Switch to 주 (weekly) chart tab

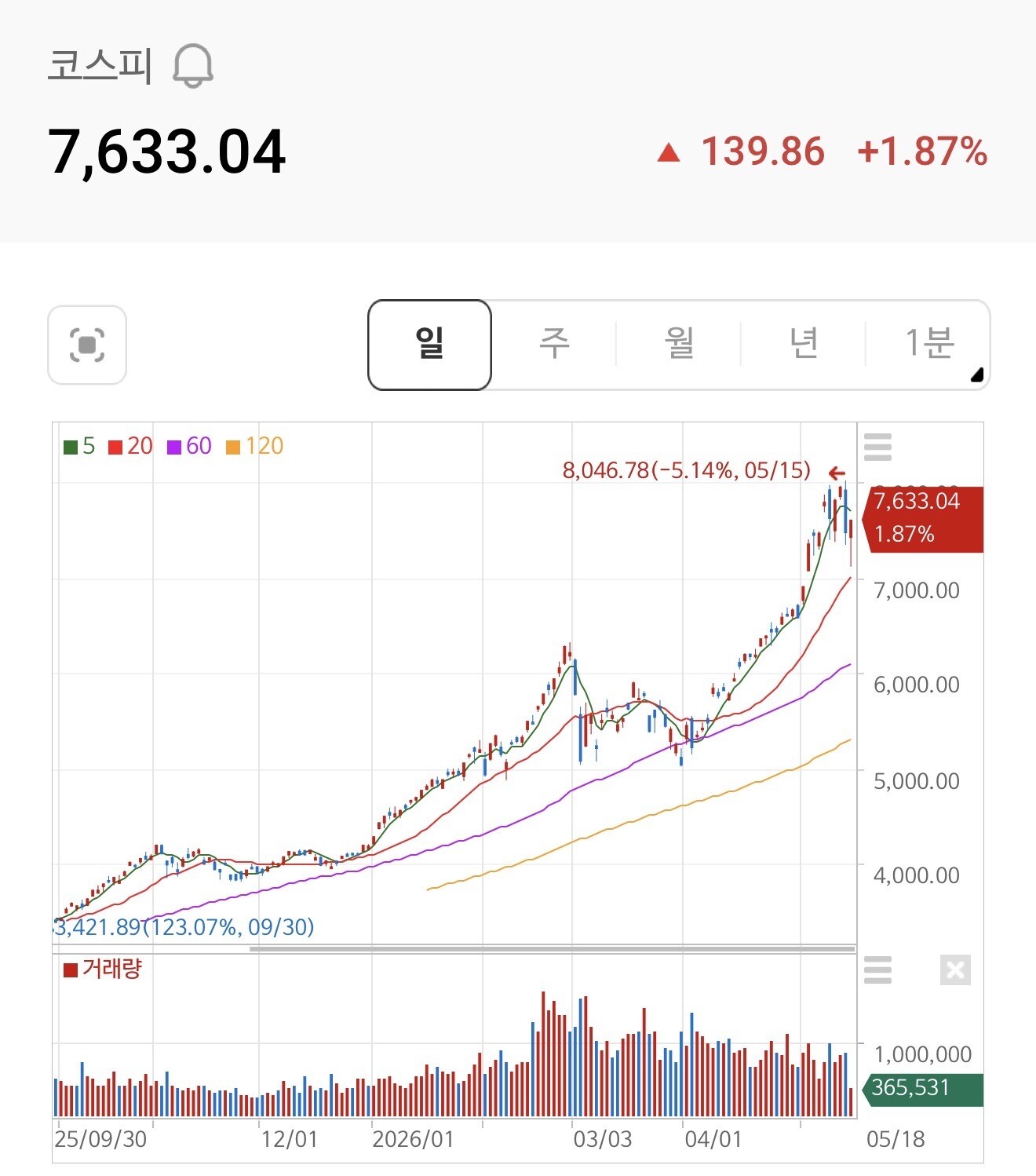(554, 344)
